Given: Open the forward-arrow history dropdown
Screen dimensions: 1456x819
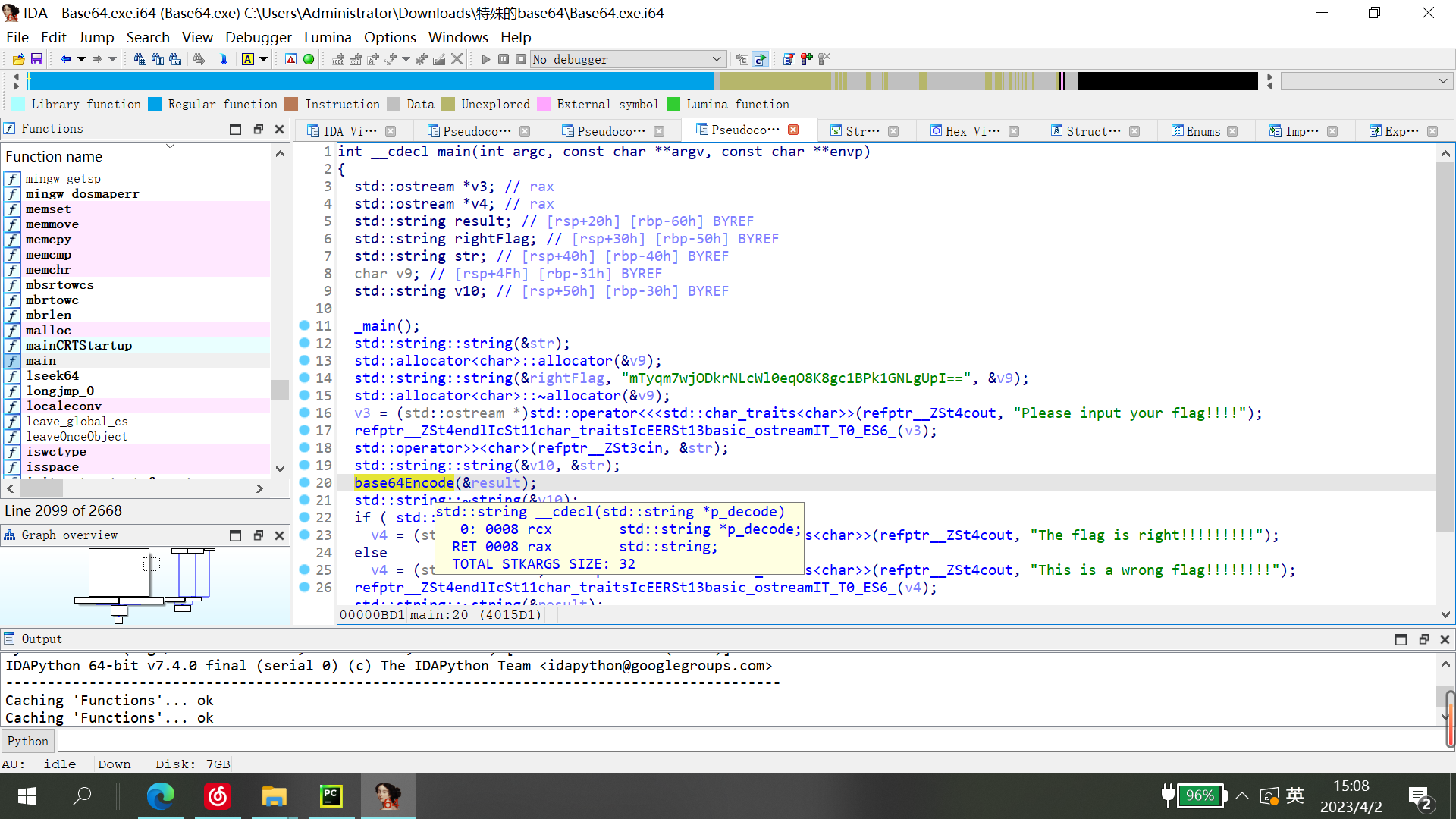Looking at the screenshot, I should [112, 59].
